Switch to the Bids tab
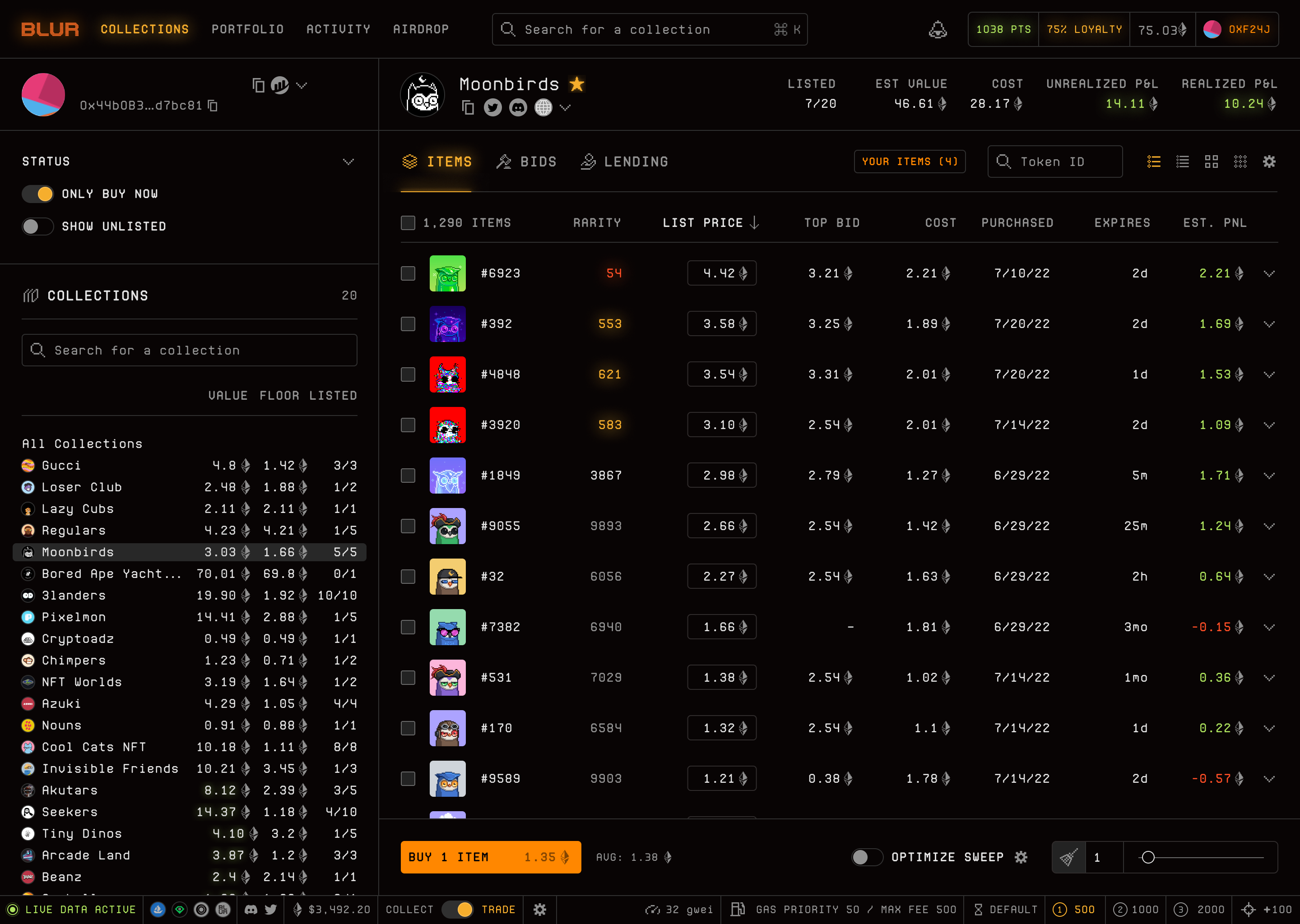This screenshot has width=1300, height=924. (x=526, y=162)
